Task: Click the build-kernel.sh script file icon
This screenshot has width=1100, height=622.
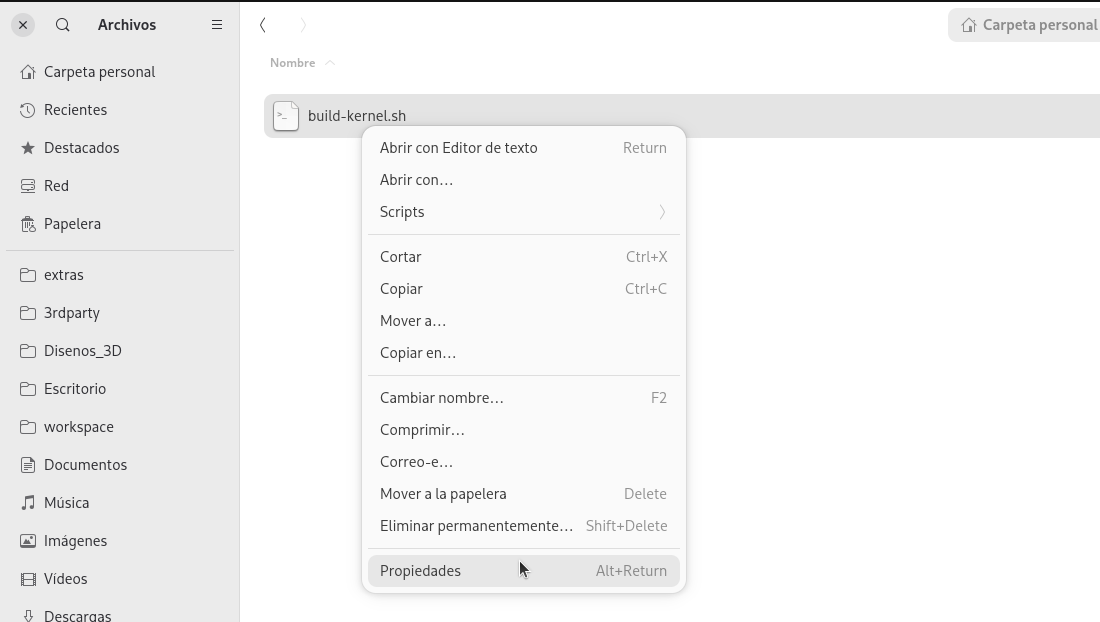Action: tap(286, 116)
